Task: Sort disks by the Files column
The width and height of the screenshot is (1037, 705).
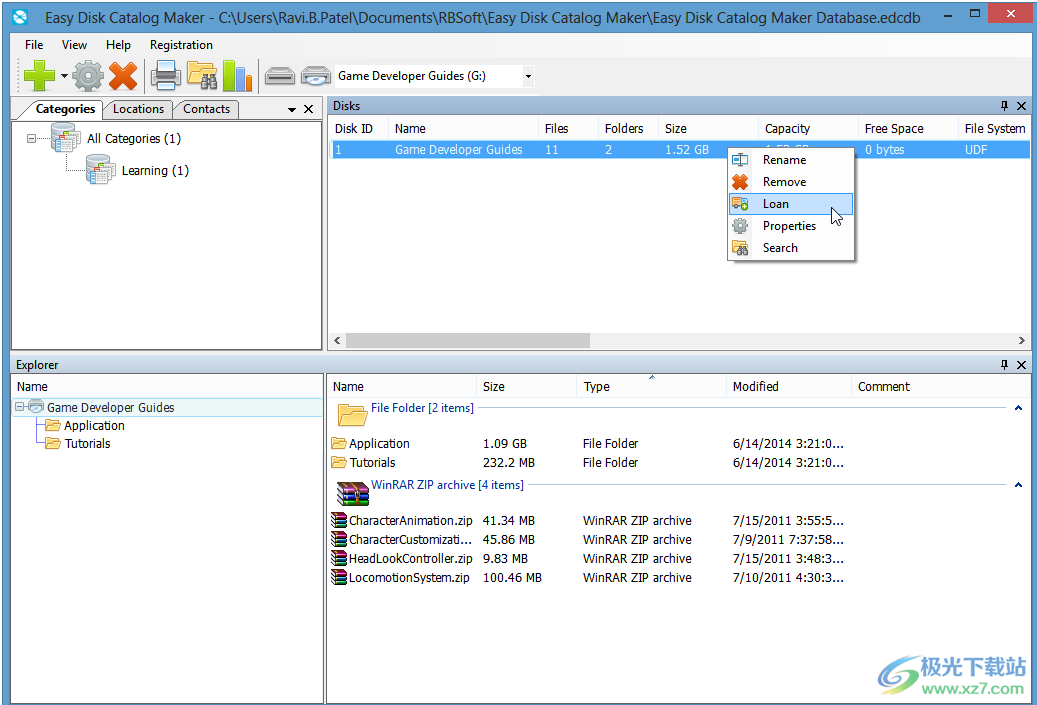Action: (x=568, y=128)
